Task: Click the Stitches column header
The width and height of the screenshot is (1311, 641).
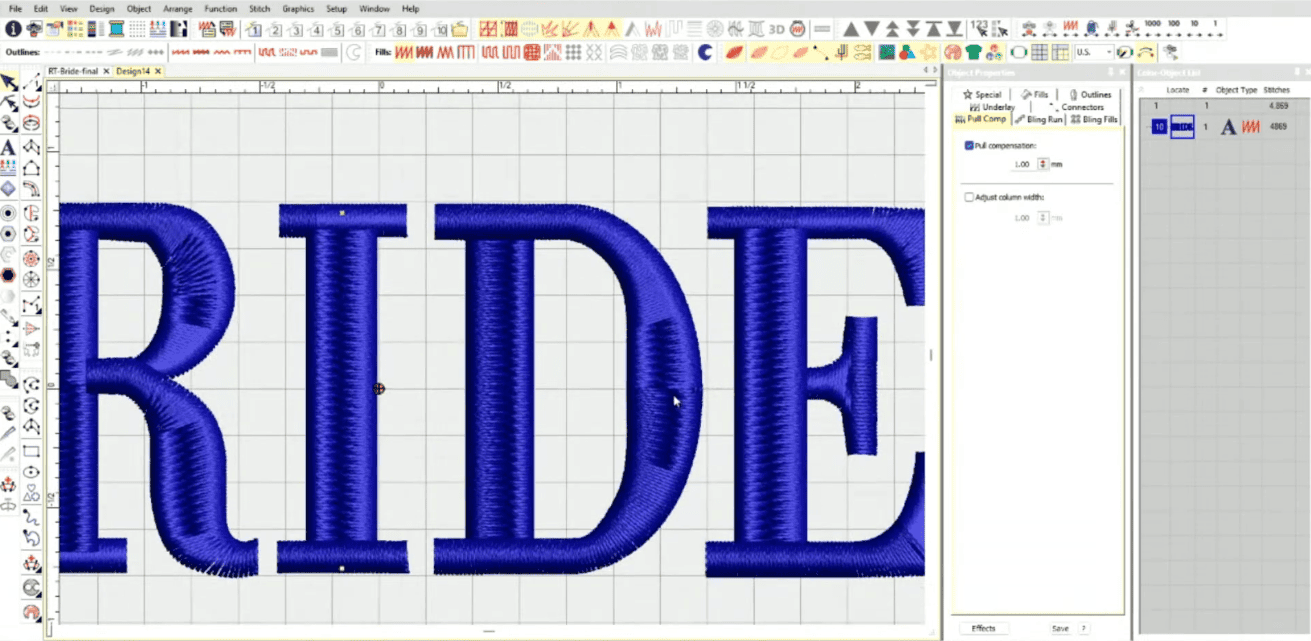Action: (1276, 90)
